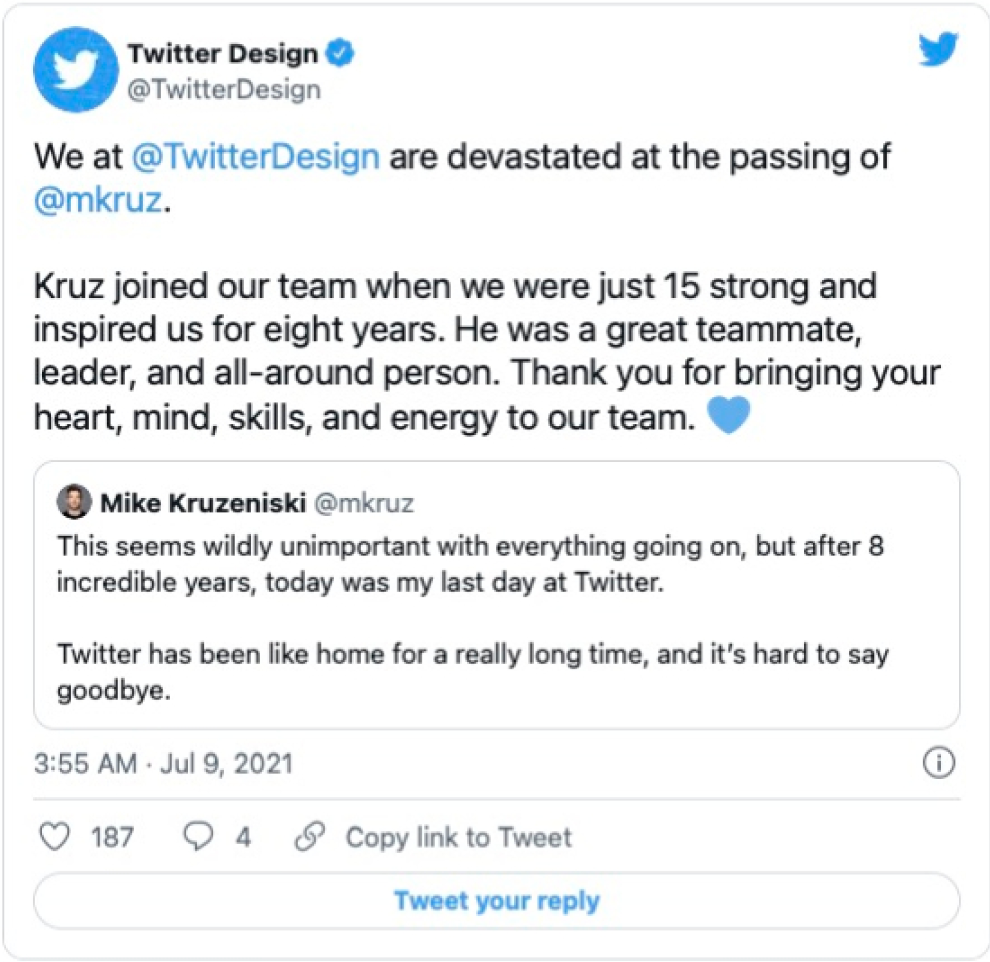990x962 pixels.
Task: Click the Twitter Design account name
Action: [222, 55]
